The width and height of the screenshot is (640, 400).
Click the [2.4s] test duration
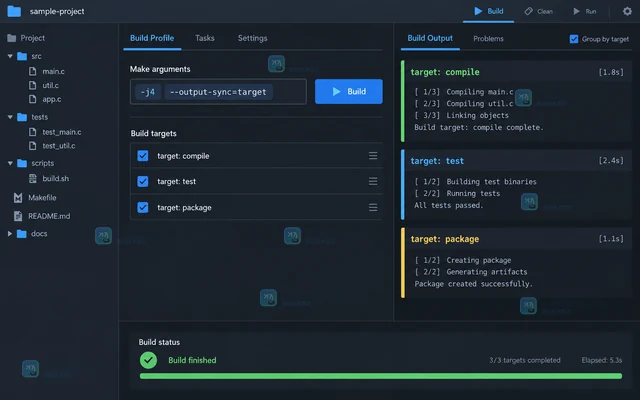(611, 160)
